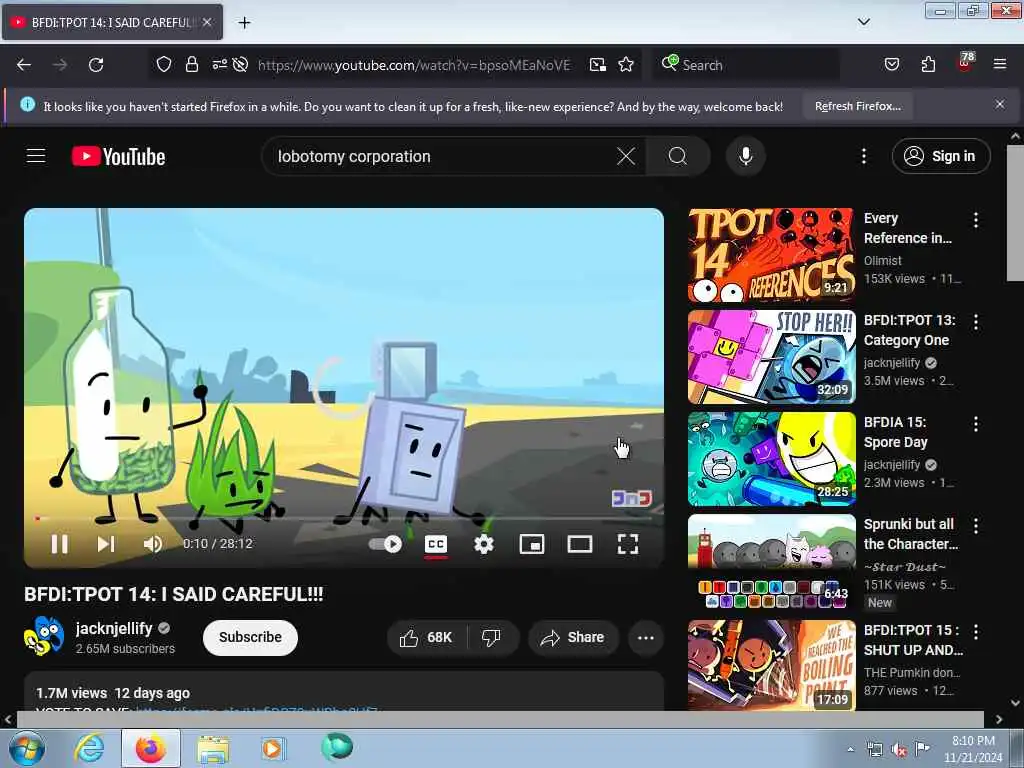Open Windows Explorer folder on taskbar
The width and height of the screenshot is (1024, 768).
click(x=213, y=748)
